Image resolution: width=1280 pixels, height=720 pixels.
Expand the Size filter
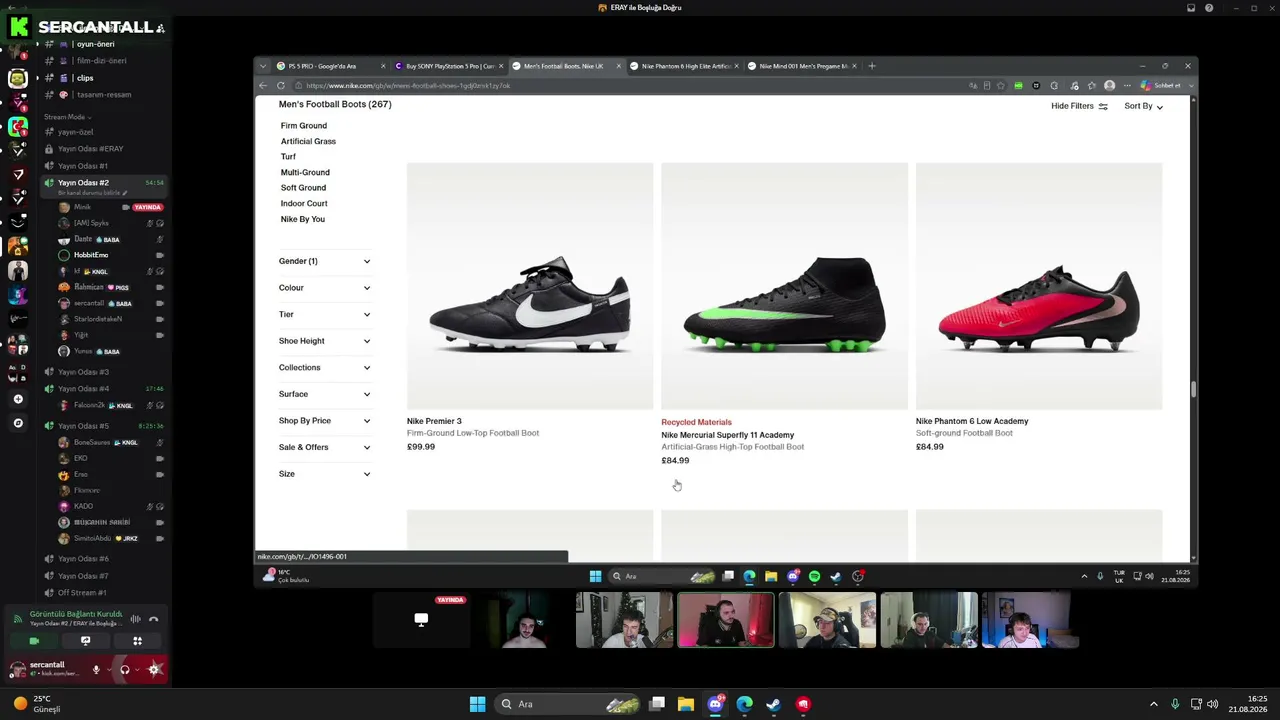coord(325,474)
